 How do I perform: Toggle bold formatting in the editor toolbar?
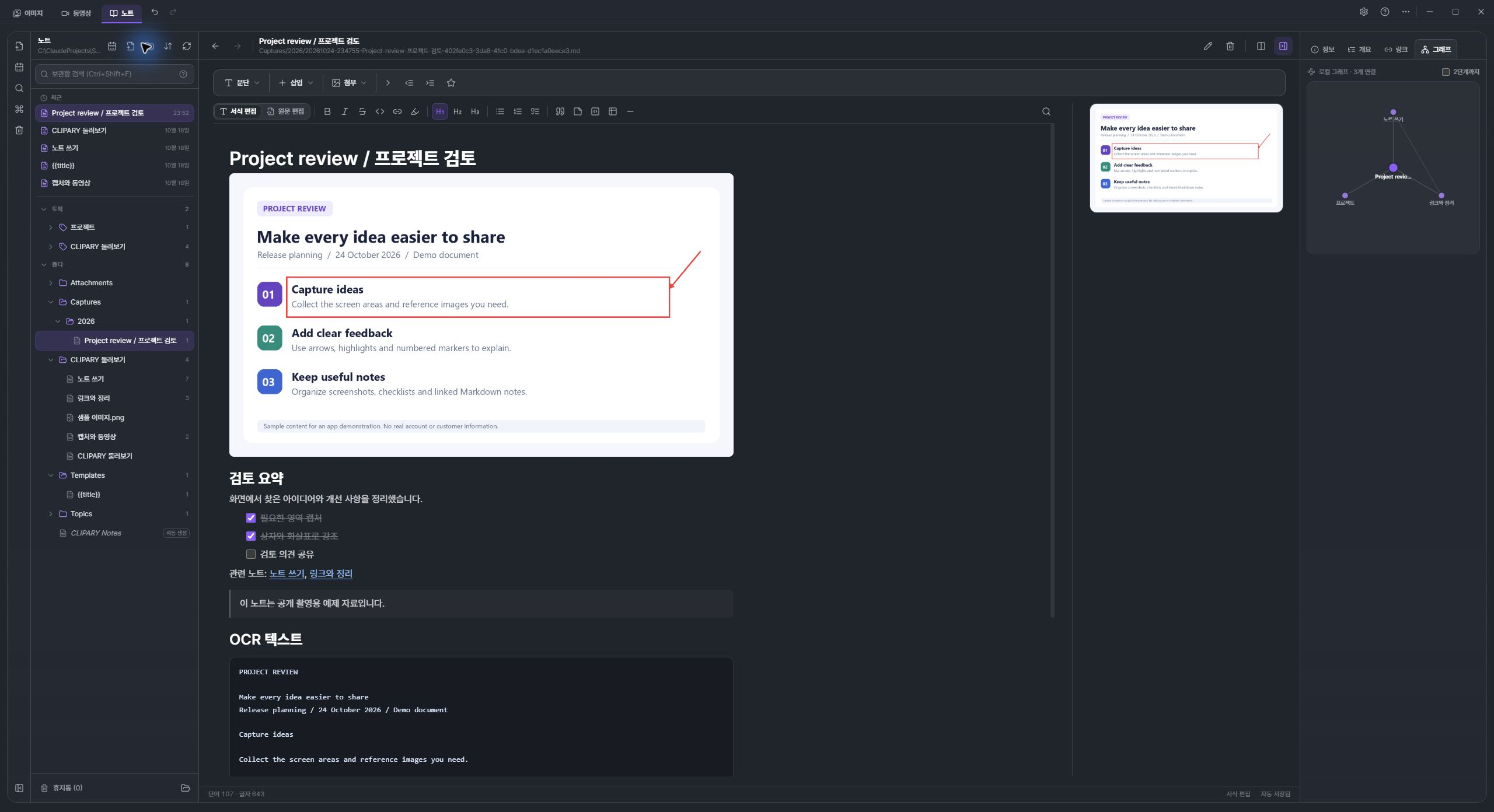point(327,111)
